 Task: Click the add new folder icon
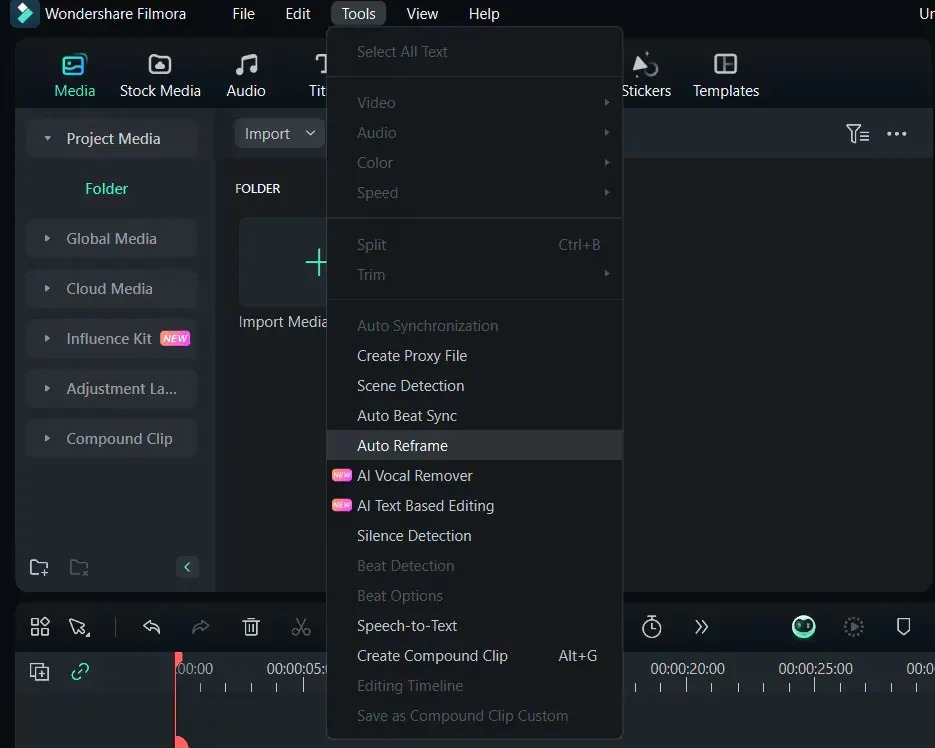pyautogui.click(x=39, y=567)
